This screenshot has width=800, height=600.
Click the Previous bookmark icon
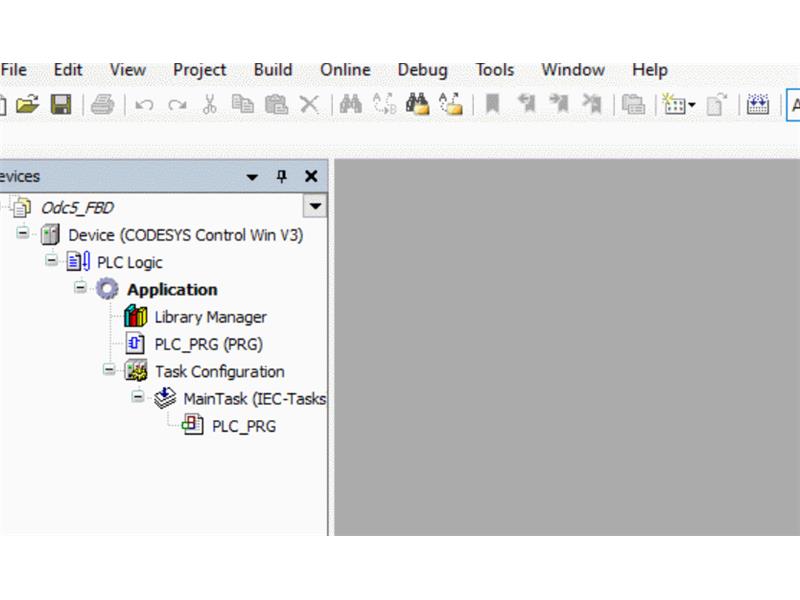527,104
